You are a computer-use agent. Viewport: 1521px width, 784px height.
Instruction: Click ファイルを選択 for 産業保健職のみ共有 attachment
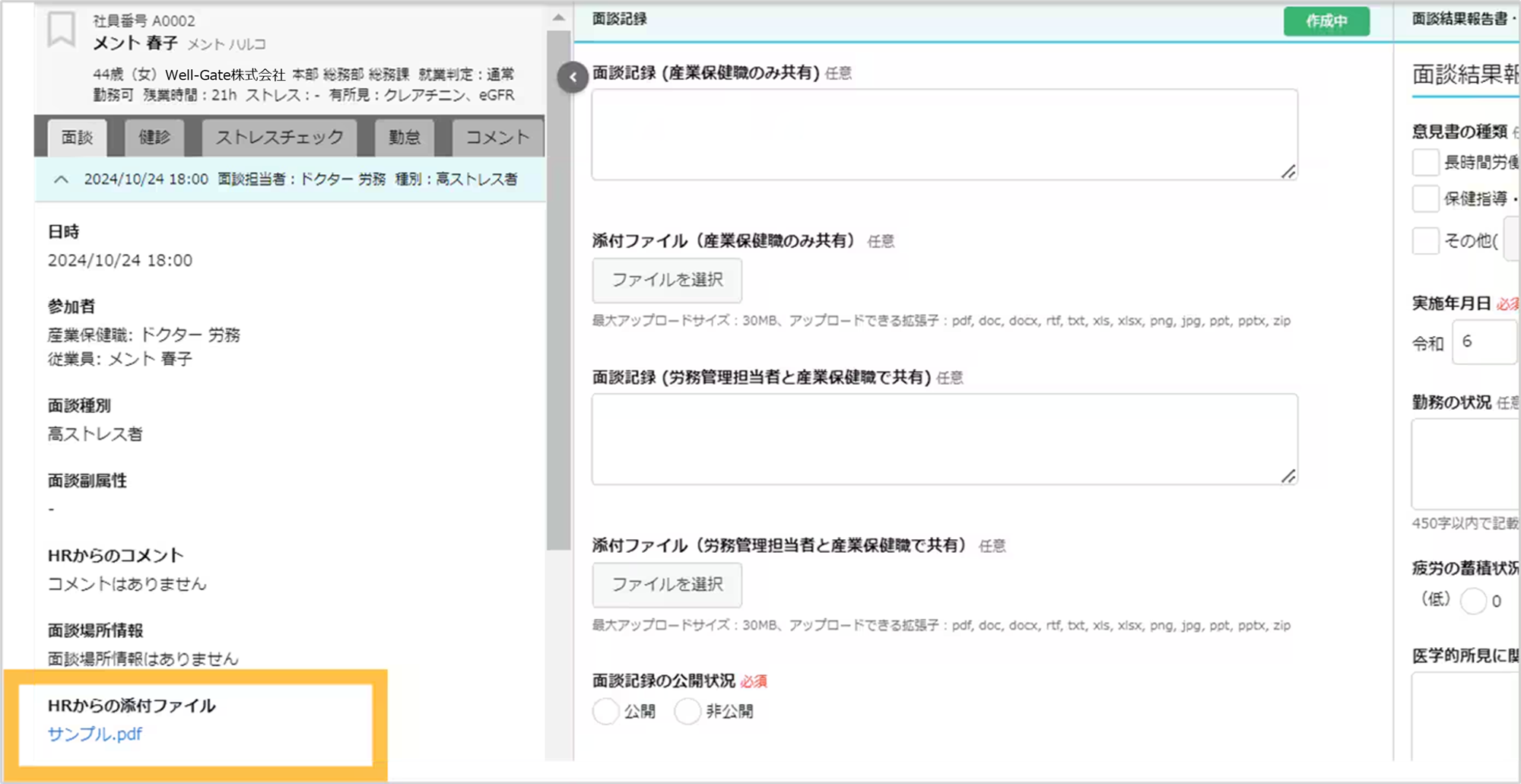667,280
